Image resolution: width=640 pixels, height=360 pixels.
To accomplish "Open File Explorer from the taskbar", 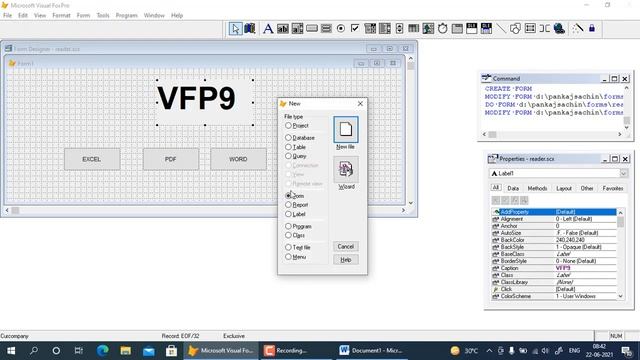I will pyautogui.click(x=125, y=351).
